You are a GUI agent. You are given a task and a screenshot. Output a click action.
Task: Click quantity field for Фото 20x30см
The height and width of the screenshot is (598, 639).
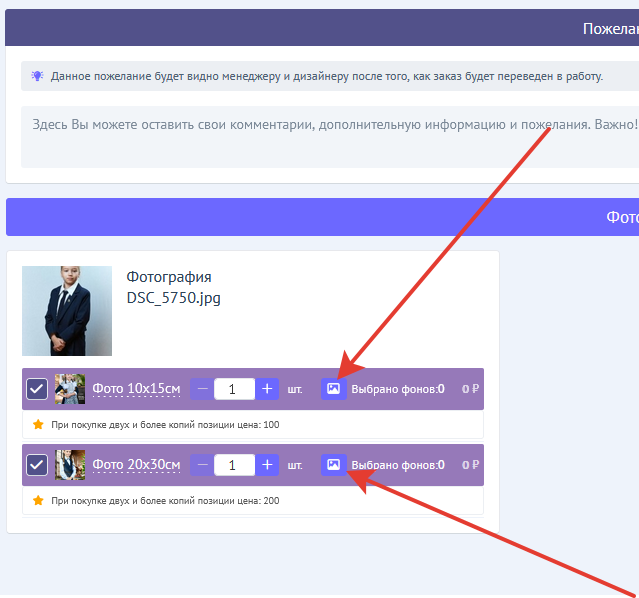(x=234, y=465)
